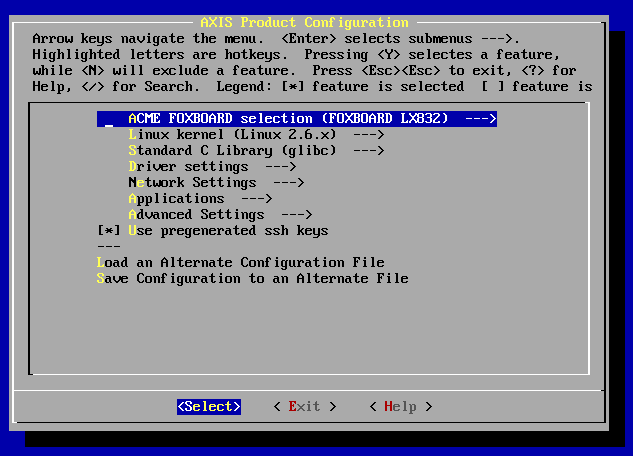The width and height of the screenshot is (633, 456).
Task: Click the AXIS Product Configuration title
Action: point(305,22)
